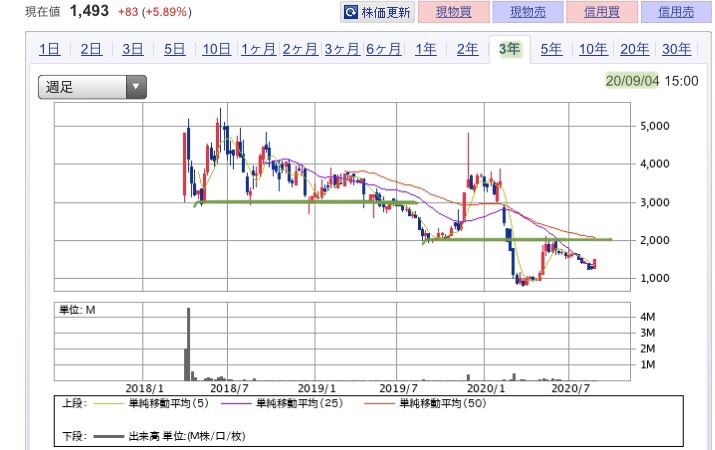The width and height of the screenshot is (715, 450).
Task: Switch chart to 20年 period
Action: [x=635, y=49]
